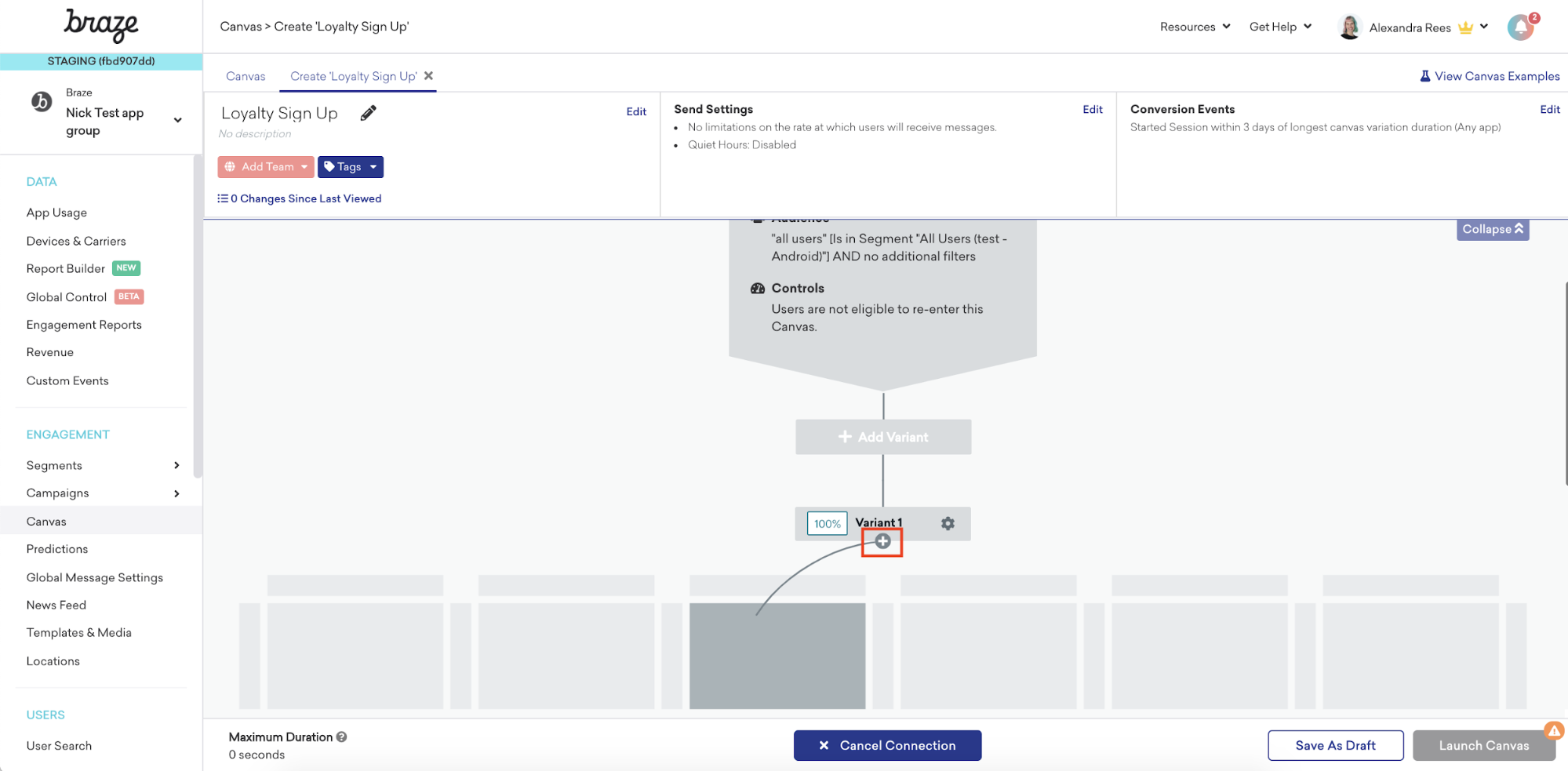
Task: Expand the Nick Test app group selector
Action: 178,120
